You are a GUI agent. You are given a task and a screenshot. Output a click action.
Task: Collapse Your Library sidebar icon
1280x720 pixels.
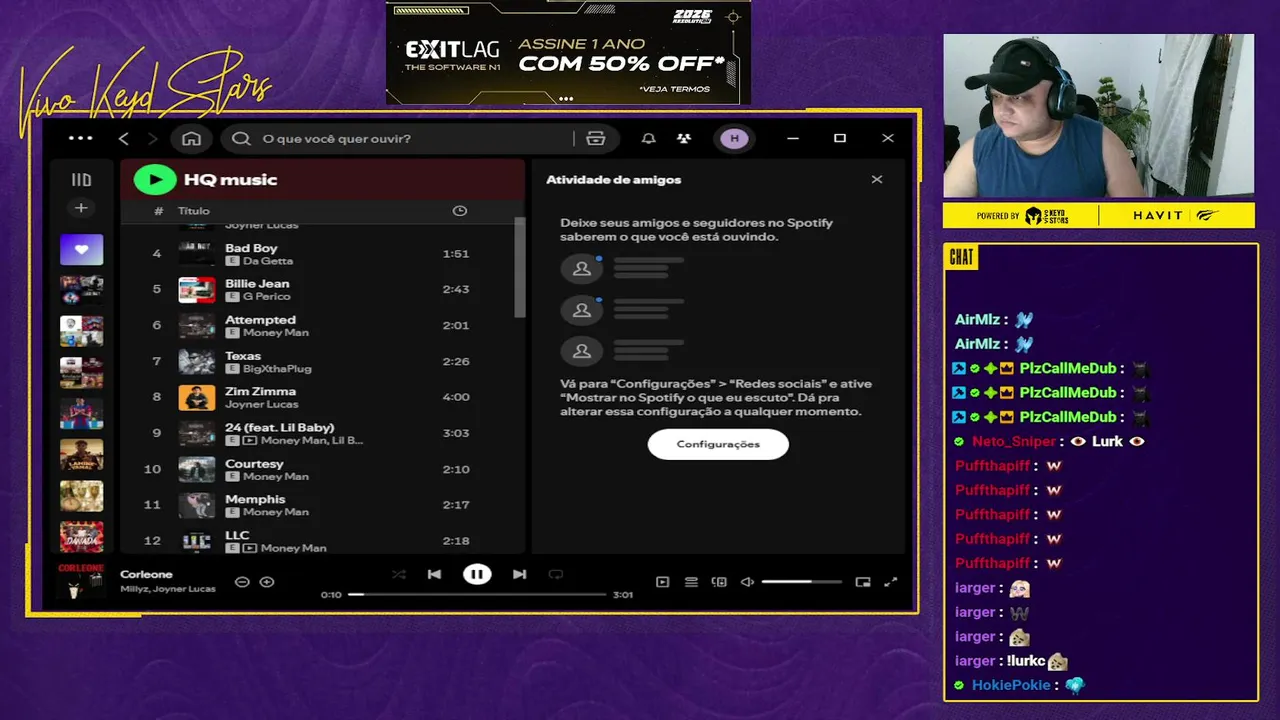click(x=81, y=180)
